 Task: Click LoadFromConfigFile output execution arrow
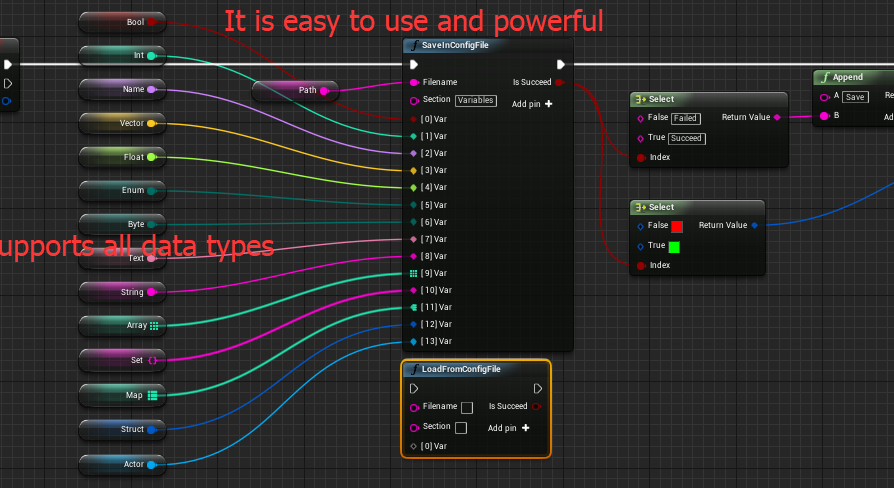pos(538,388)
